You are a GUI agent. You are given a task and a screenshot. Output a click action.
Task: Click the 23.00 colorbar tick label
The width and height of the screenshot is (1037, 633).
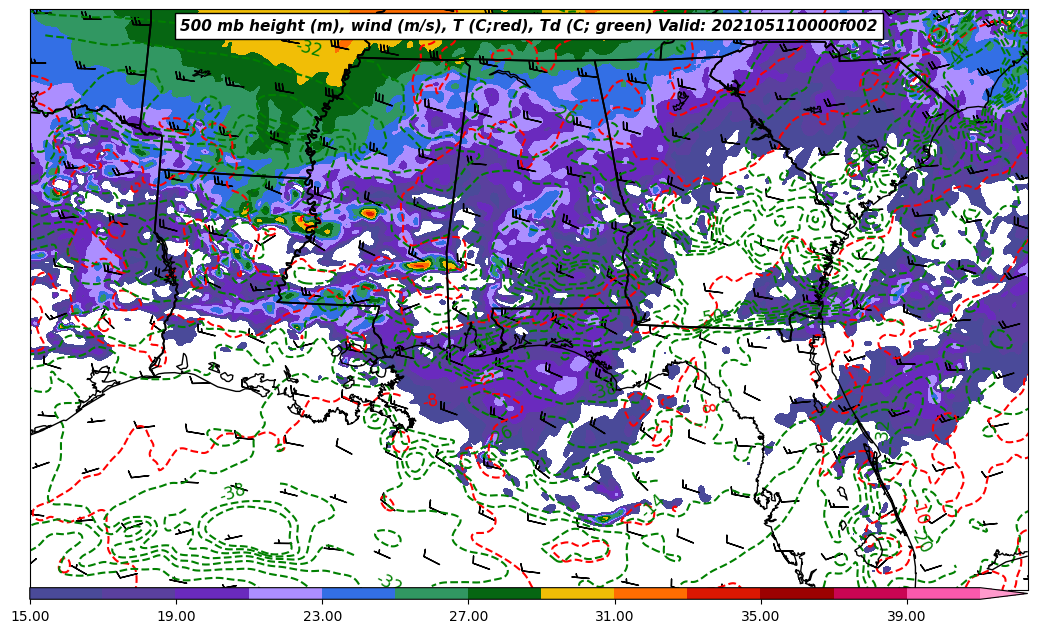pyautogui.click(x=322, y=616)
